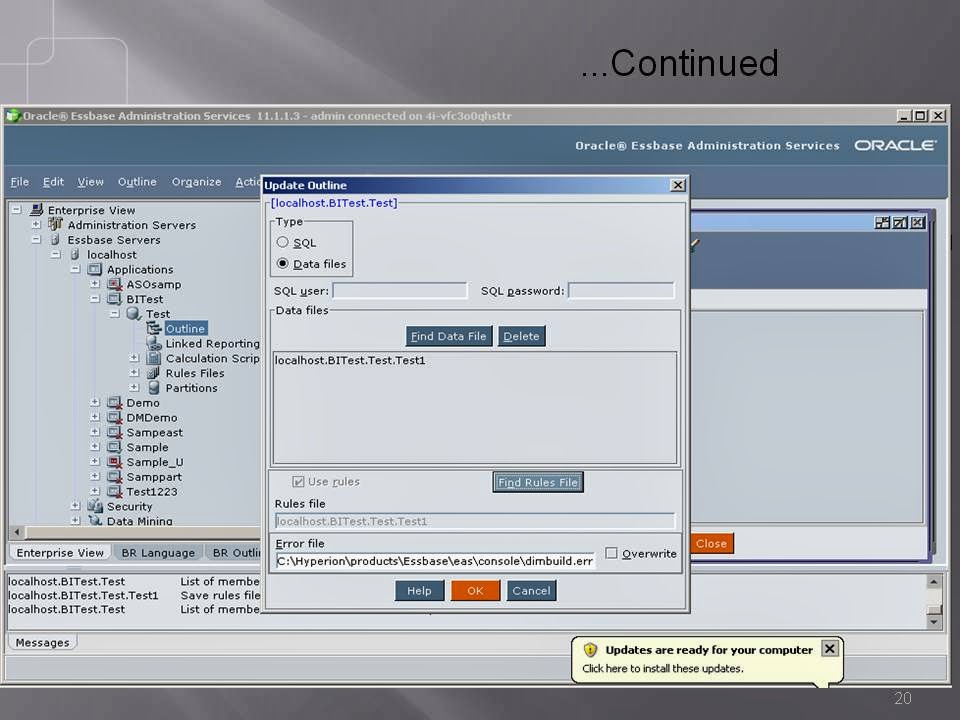Open the Edit menu

[53, 182]
